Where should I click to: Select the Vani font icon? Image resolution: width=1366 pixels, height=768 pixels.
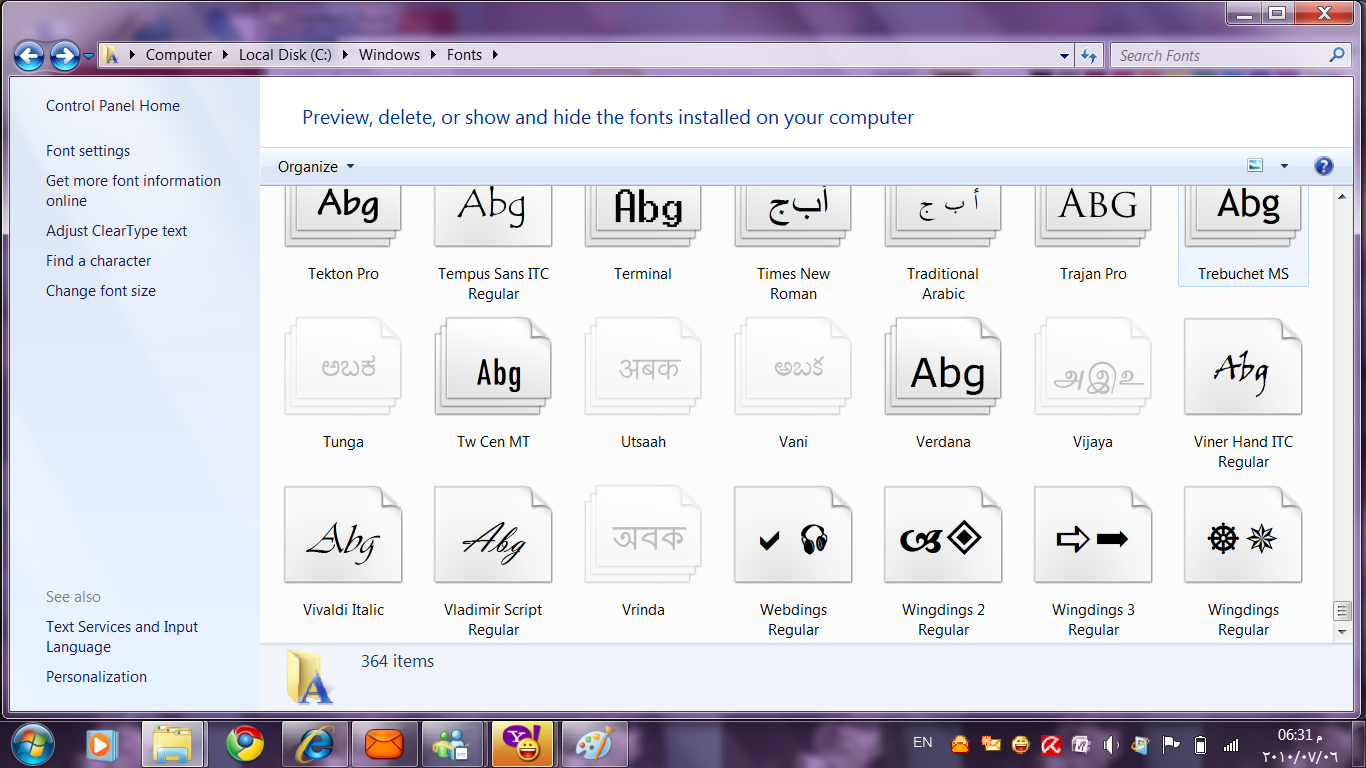click(793, 367)
